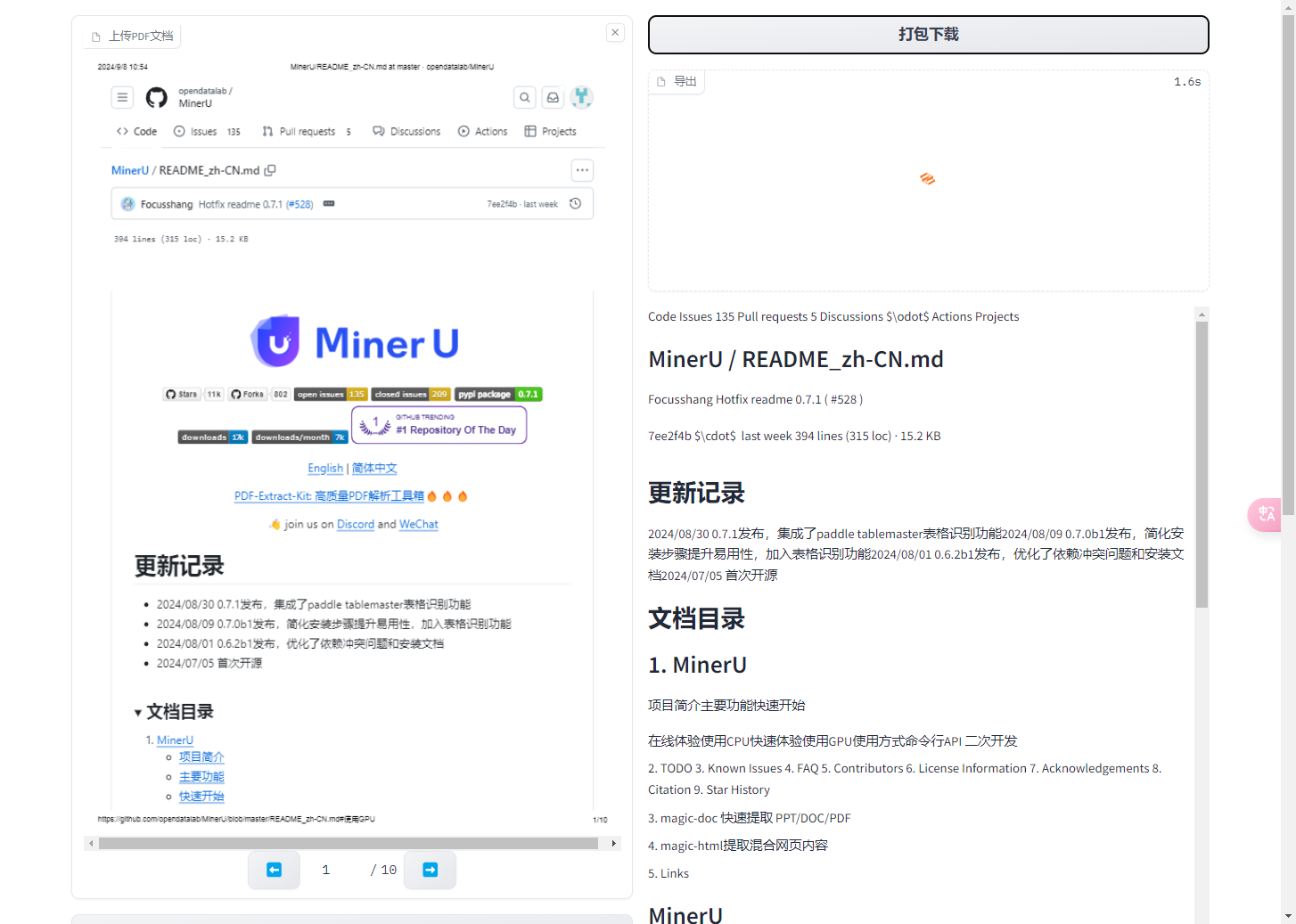Click the Focusshang commit author name
Image resolution: width=1296 pixels, height=924 pixels.
click(167, 205)
